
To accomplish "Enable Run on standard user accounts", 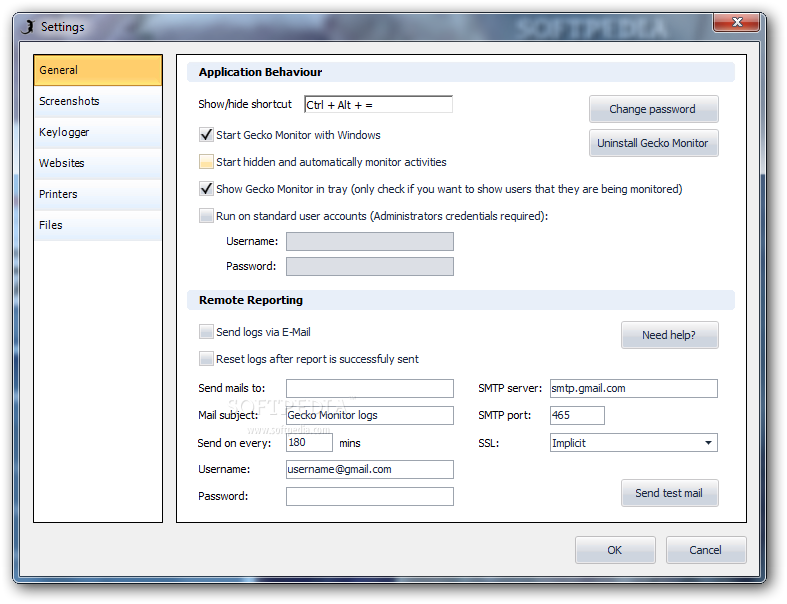I will pos(206,216).
